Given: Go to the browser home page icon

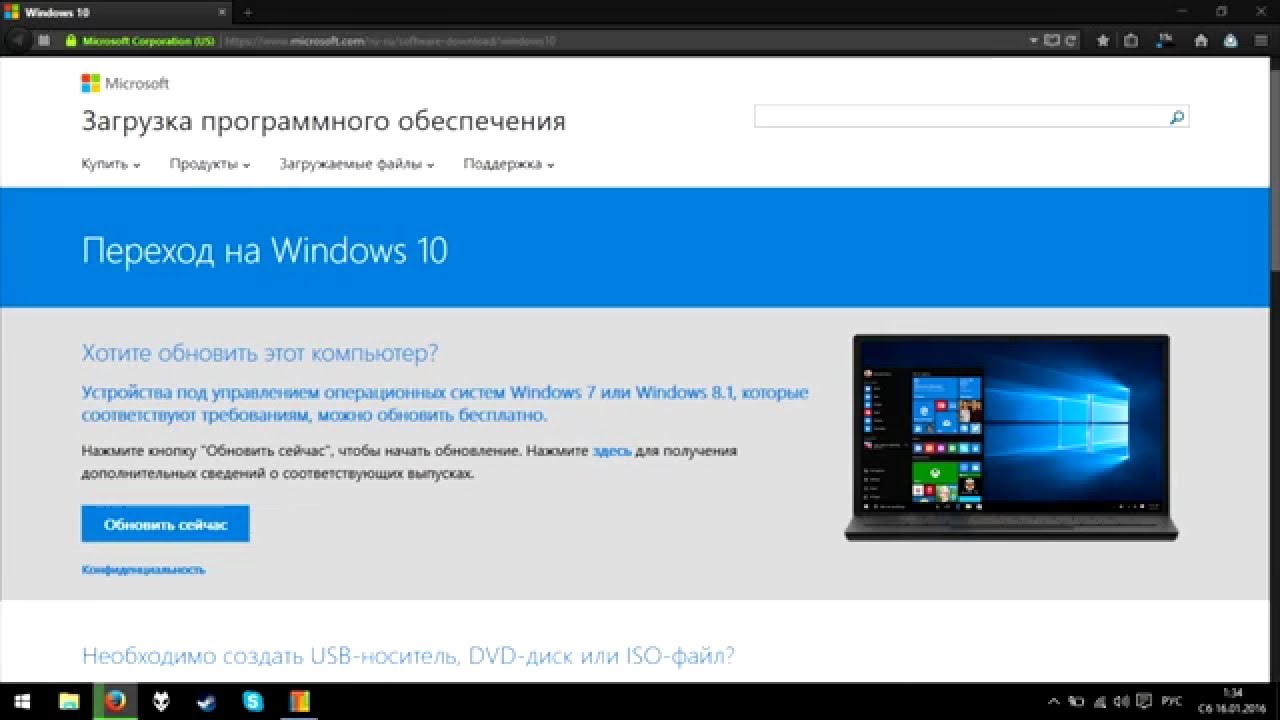Looking at the screenshot, I should [x=1203, y=41].
